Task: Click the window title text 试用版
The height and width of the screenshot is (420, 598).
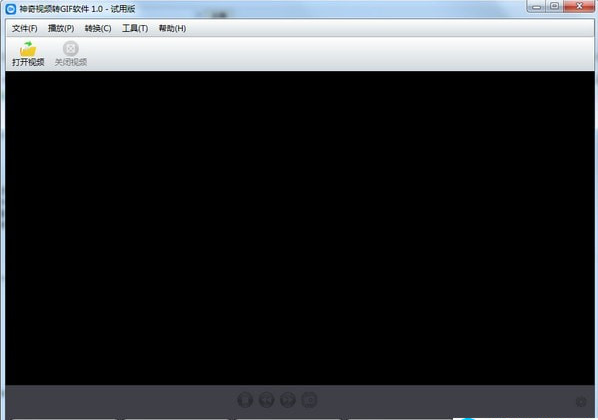Action: point(123,8)
